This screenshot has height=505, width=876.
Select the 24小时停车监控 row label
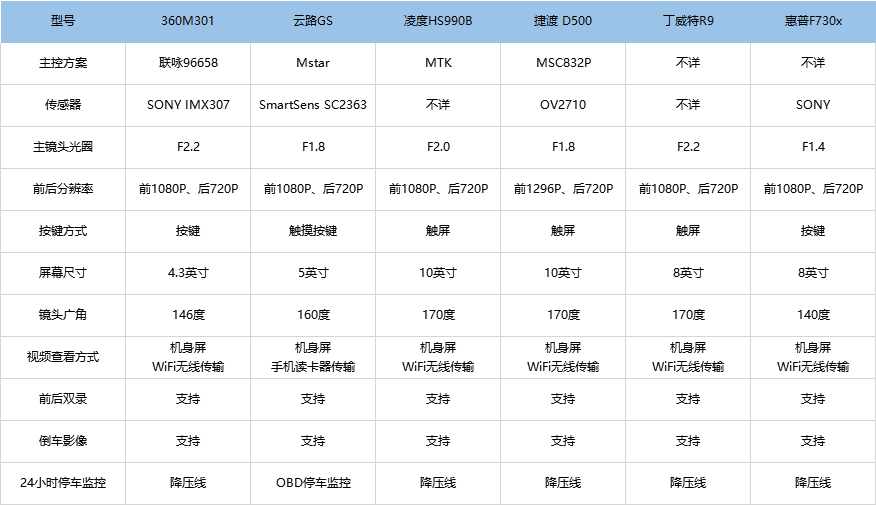tap(63, 483)
